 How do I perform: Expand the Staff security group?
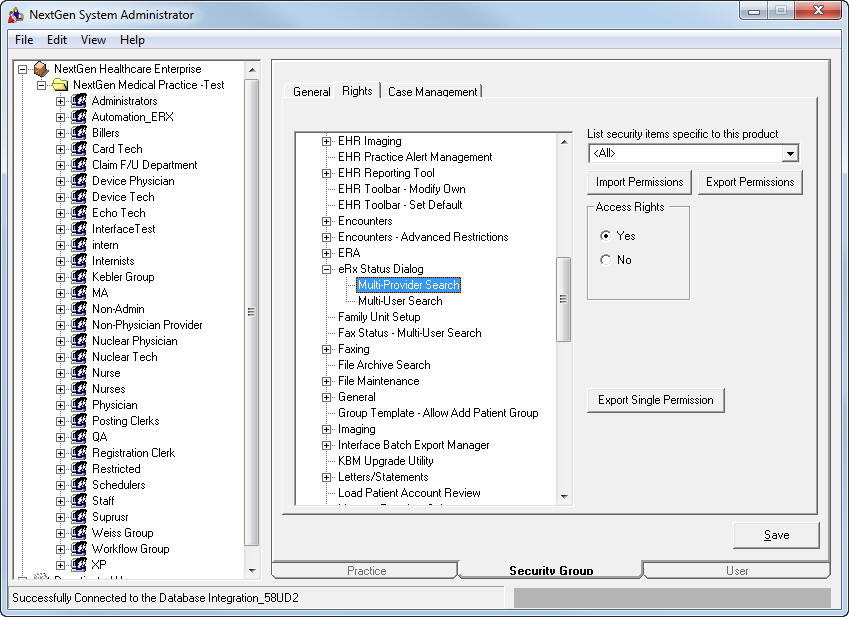tap(61, 501)
